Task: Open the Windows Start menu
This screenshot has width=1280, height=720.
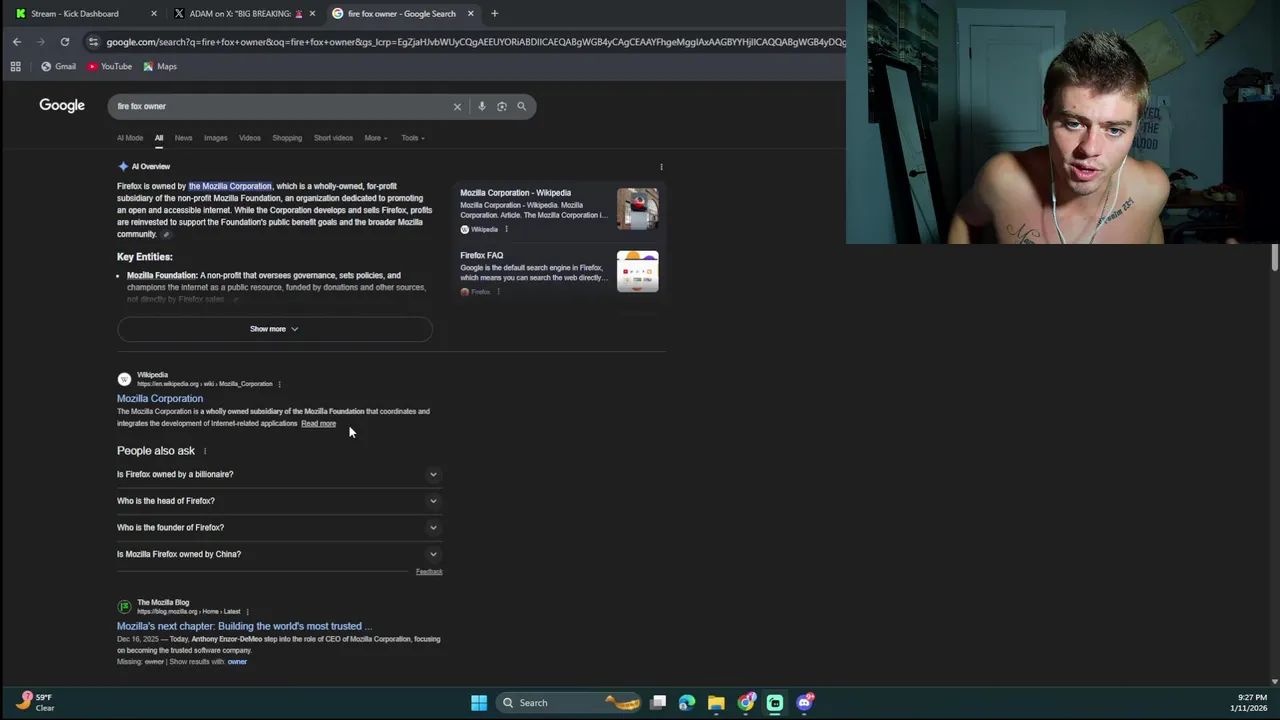Action: tap(479, 702)
